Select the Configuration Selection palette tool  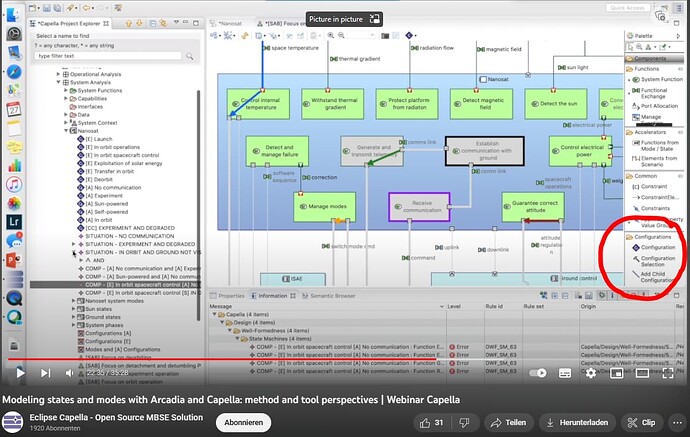click(x=654, y=261)
